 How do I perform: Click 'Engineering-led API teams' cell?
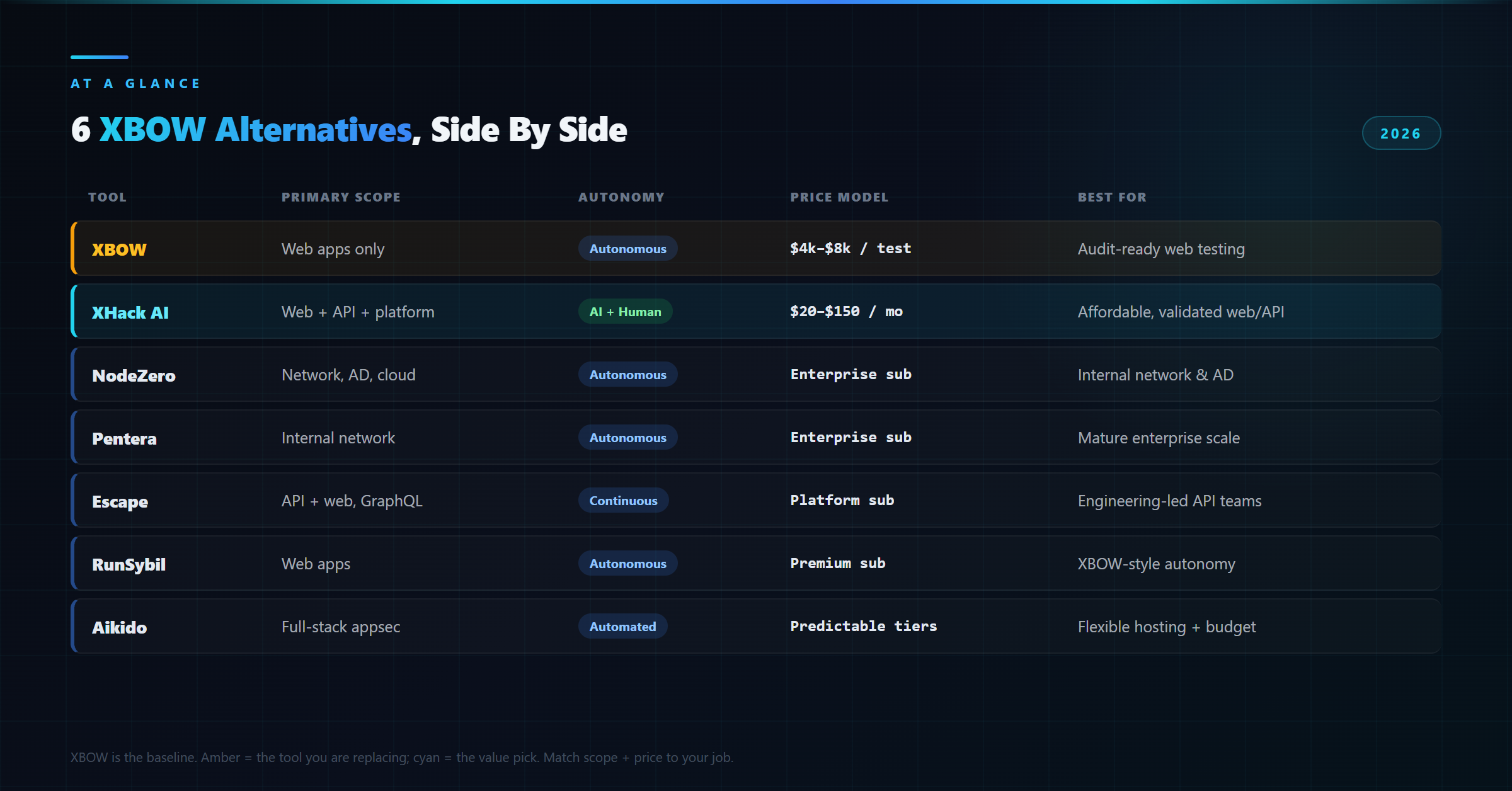point(1169,501)
